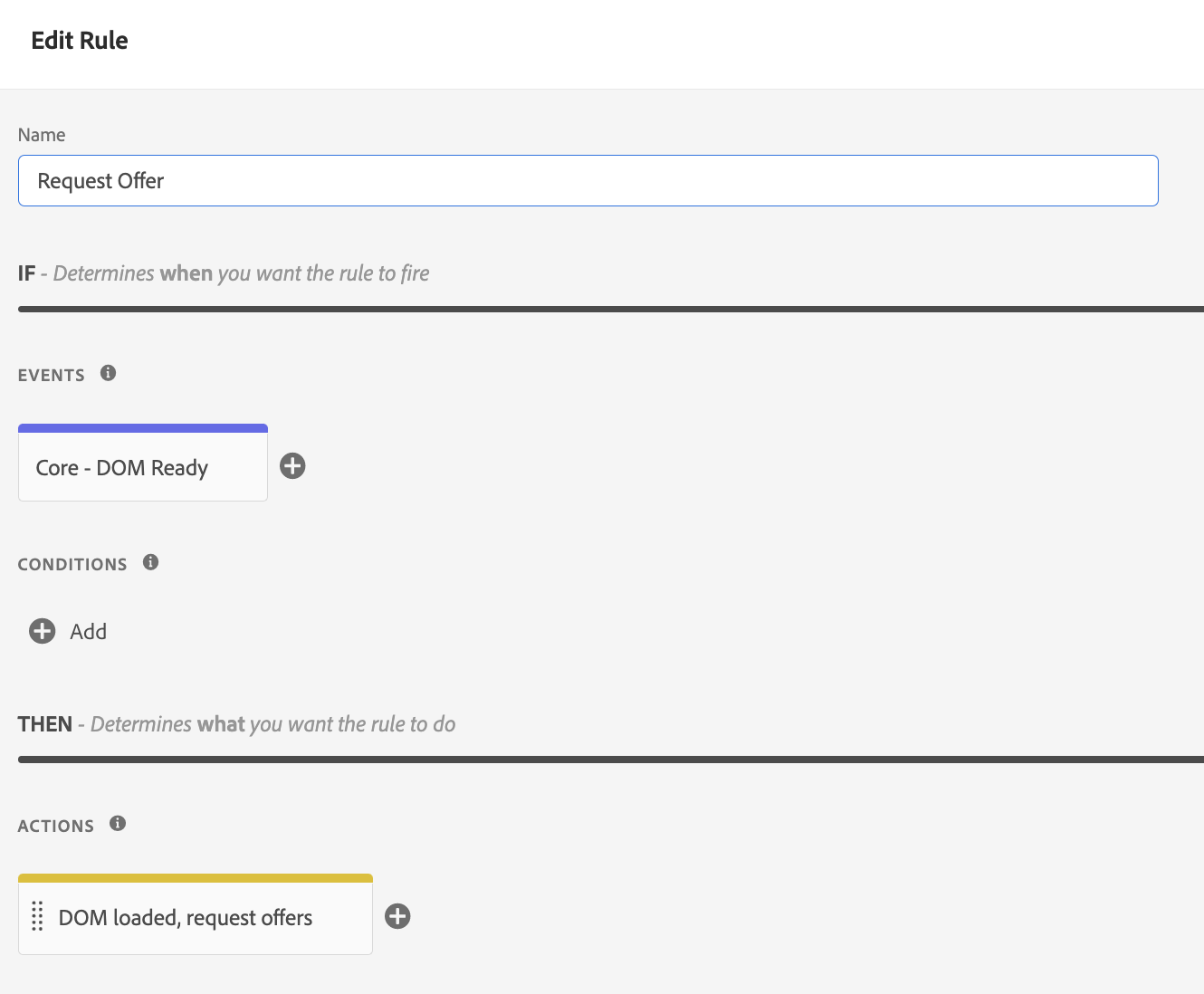Click the plus icon to add condition
This screenshot has width=1204, height=994.
43,631
